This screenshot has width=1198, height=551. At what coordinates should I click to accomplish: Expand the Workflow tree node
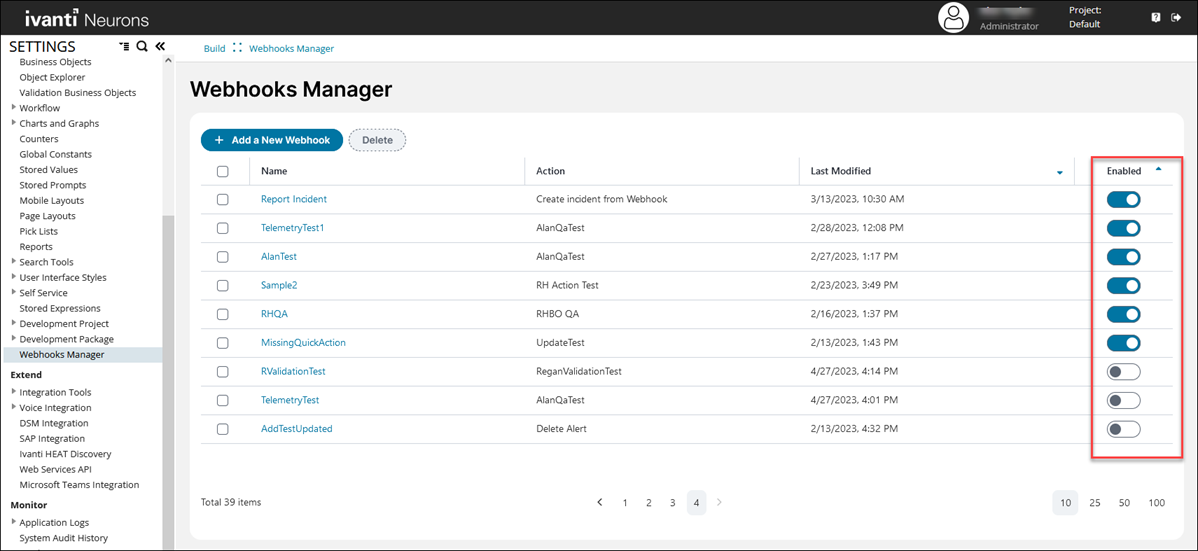(x=14, y=108)
